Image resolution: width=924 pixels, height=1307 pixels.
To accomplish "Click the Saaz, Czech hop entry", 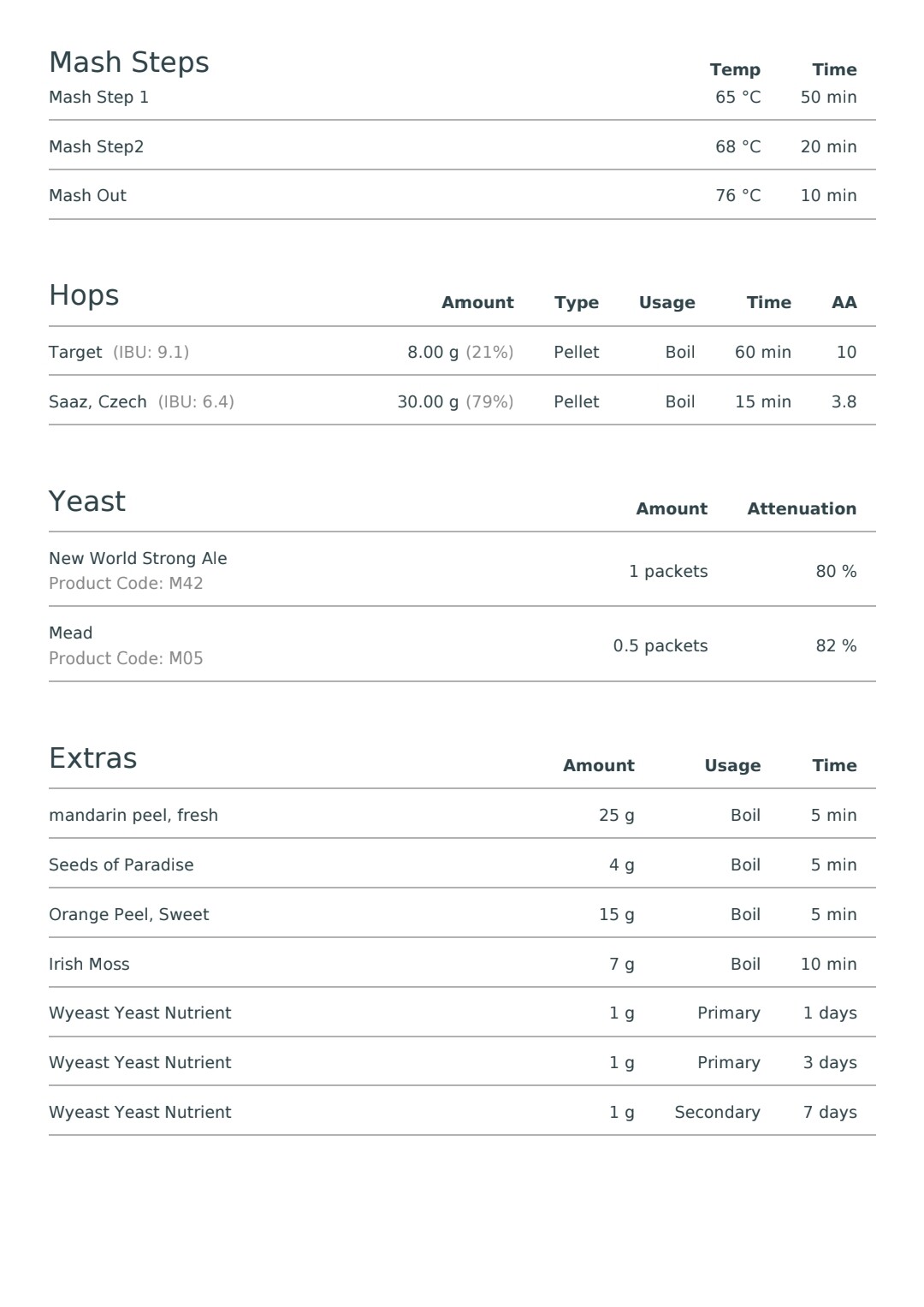I will pyautogui.click(x=98, y=401).
